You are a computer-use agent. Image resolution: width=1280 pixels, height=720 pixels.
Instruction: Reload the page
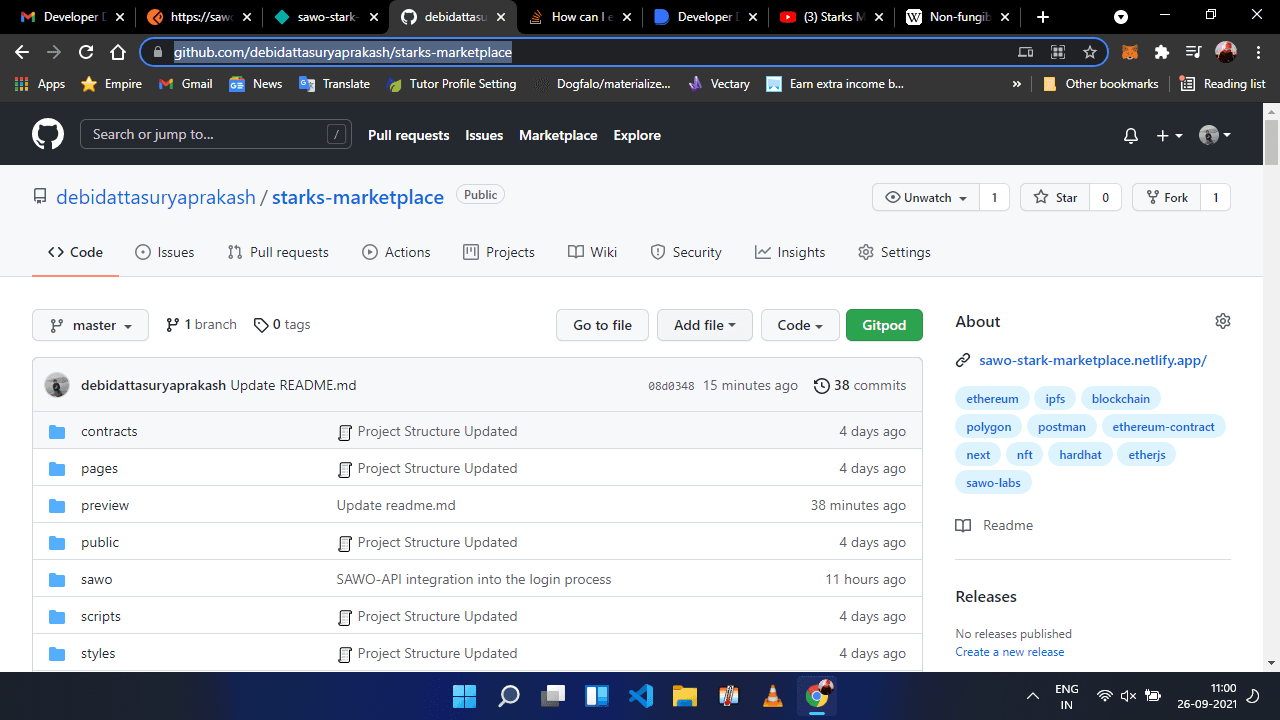click(86, 52)
